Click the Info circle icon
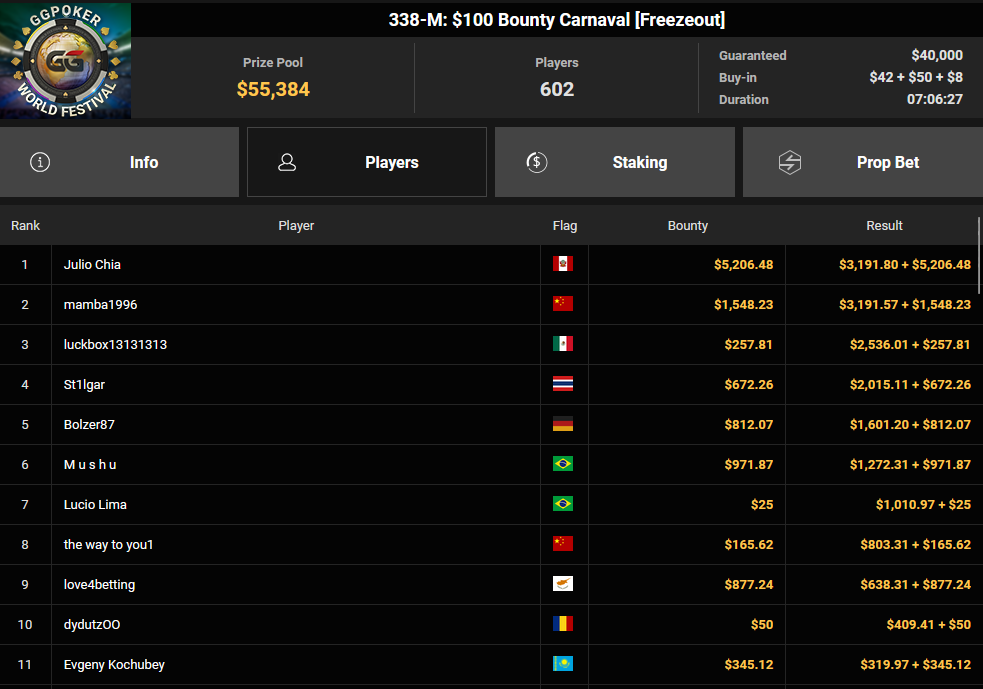 pos(40,162)
